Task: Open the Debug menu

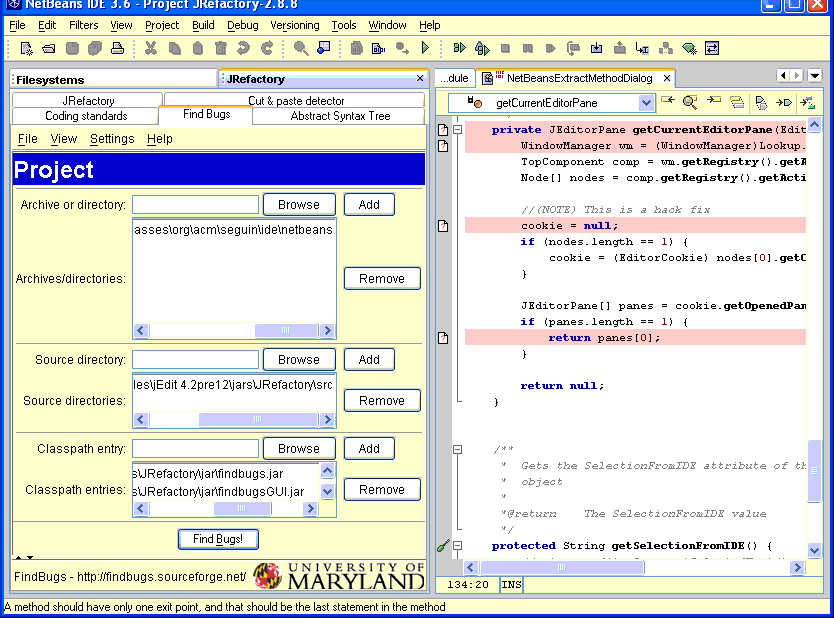Action: [243, 26]
